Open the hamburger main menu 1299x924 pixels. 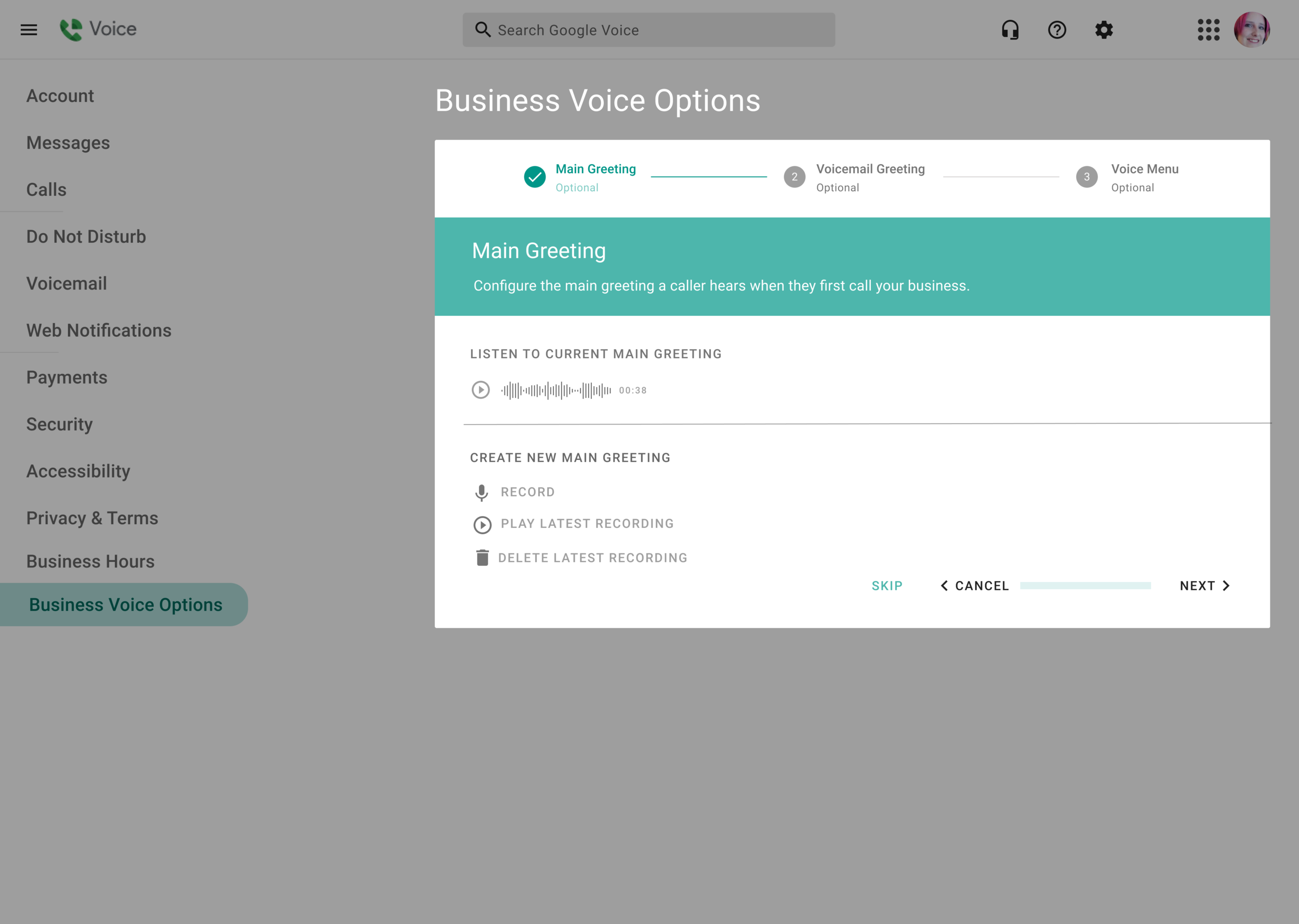coord(29,30)
